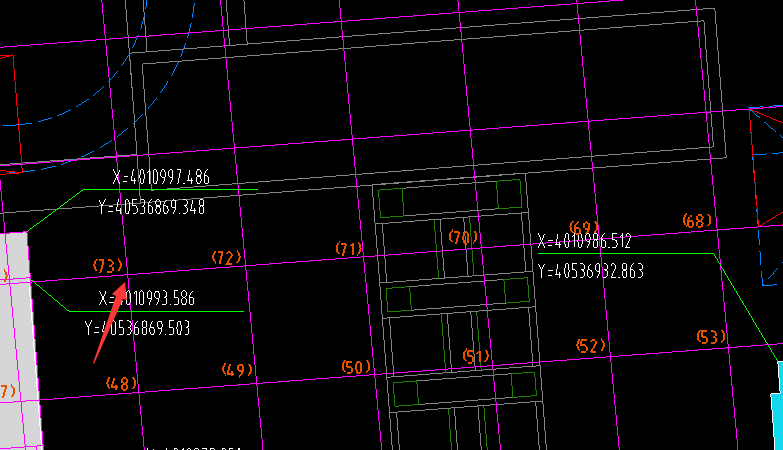Select the coordinate text X=4010997.486
The image size is (783, 450).
162,177
